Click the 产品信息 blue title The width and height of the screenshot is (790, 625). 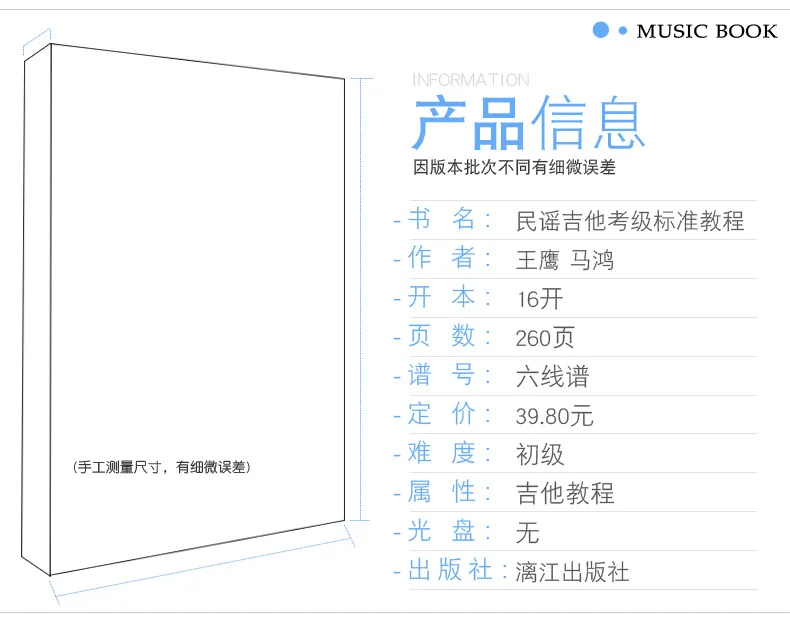(529, 123)
